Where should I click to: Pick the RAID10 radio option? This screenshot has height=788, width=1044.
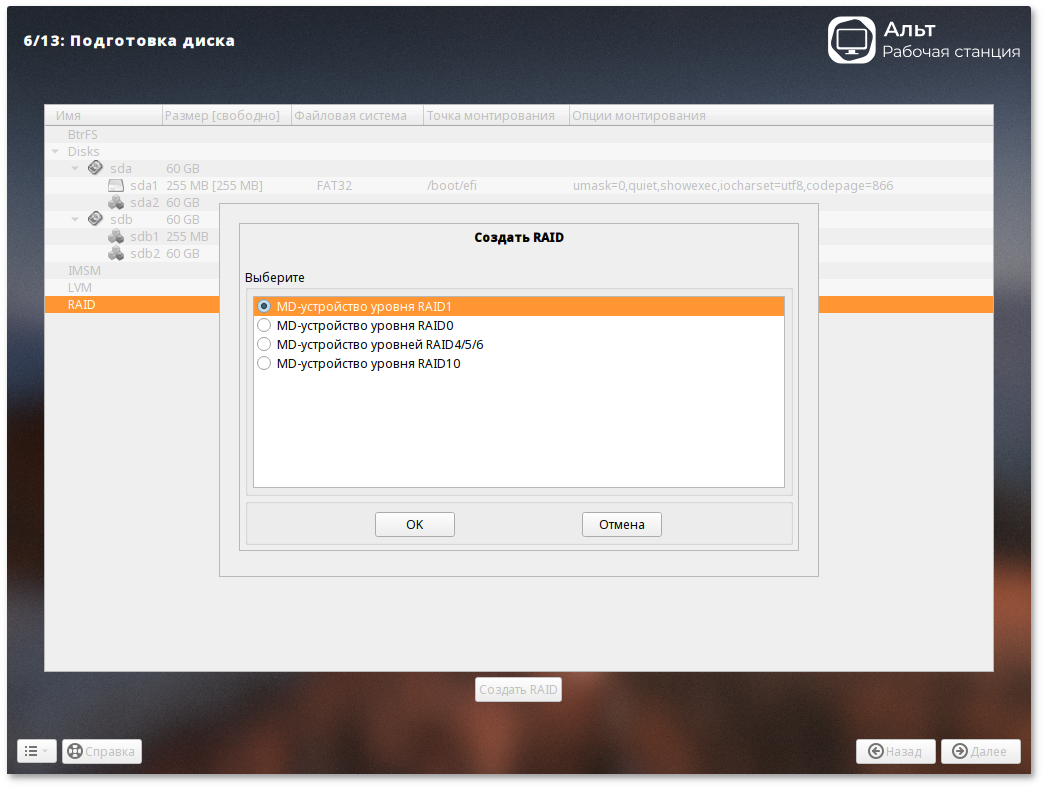tap(264, 363)
